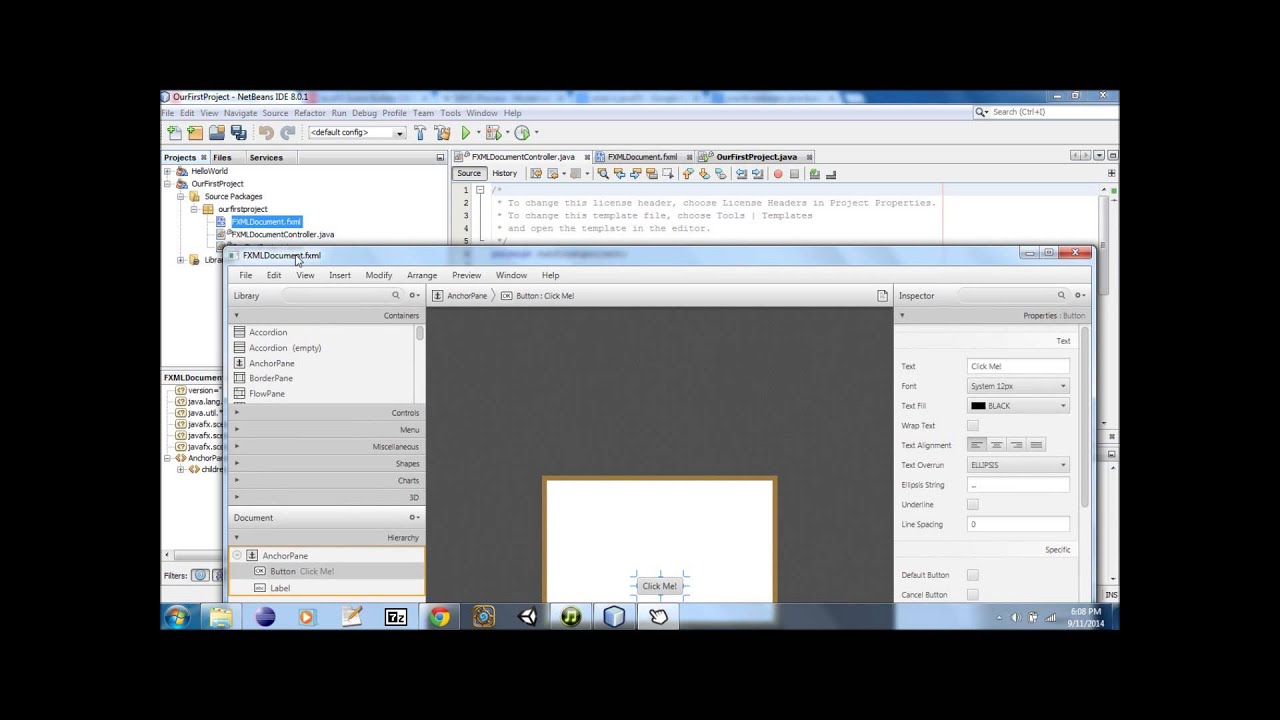Click the Line Spacing input field
The height and width of the screenshot is (720, 1280).
click(x=1018, y=524)
